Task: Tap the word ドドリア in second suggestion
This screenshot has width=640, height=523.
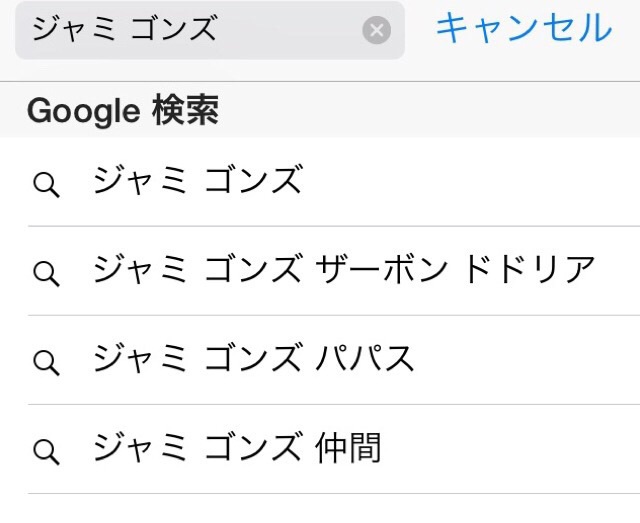Action: [529, 269]
